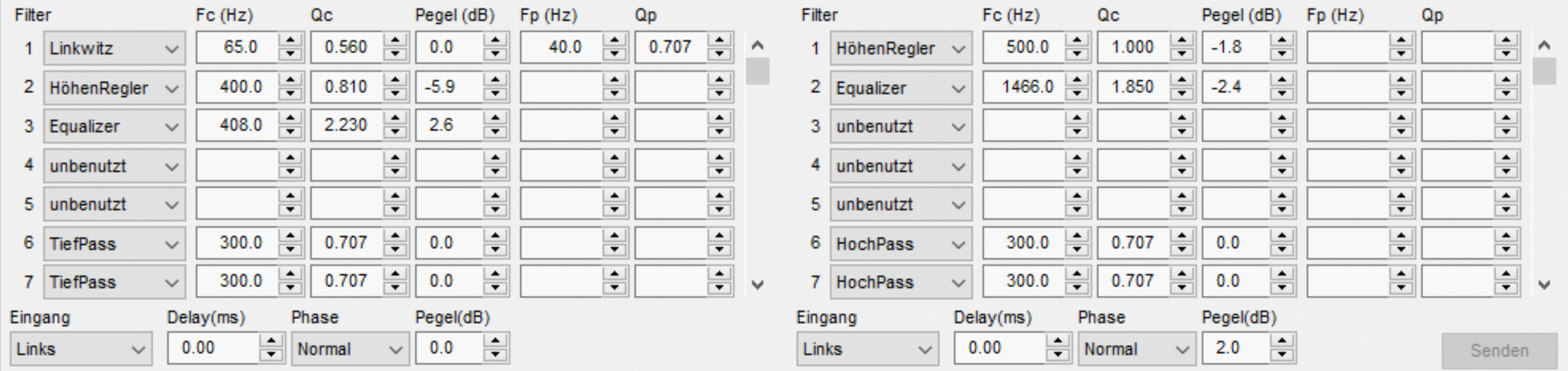Click the Senden button
Screen dimensions: 1568x371
tap(1499, 351)
